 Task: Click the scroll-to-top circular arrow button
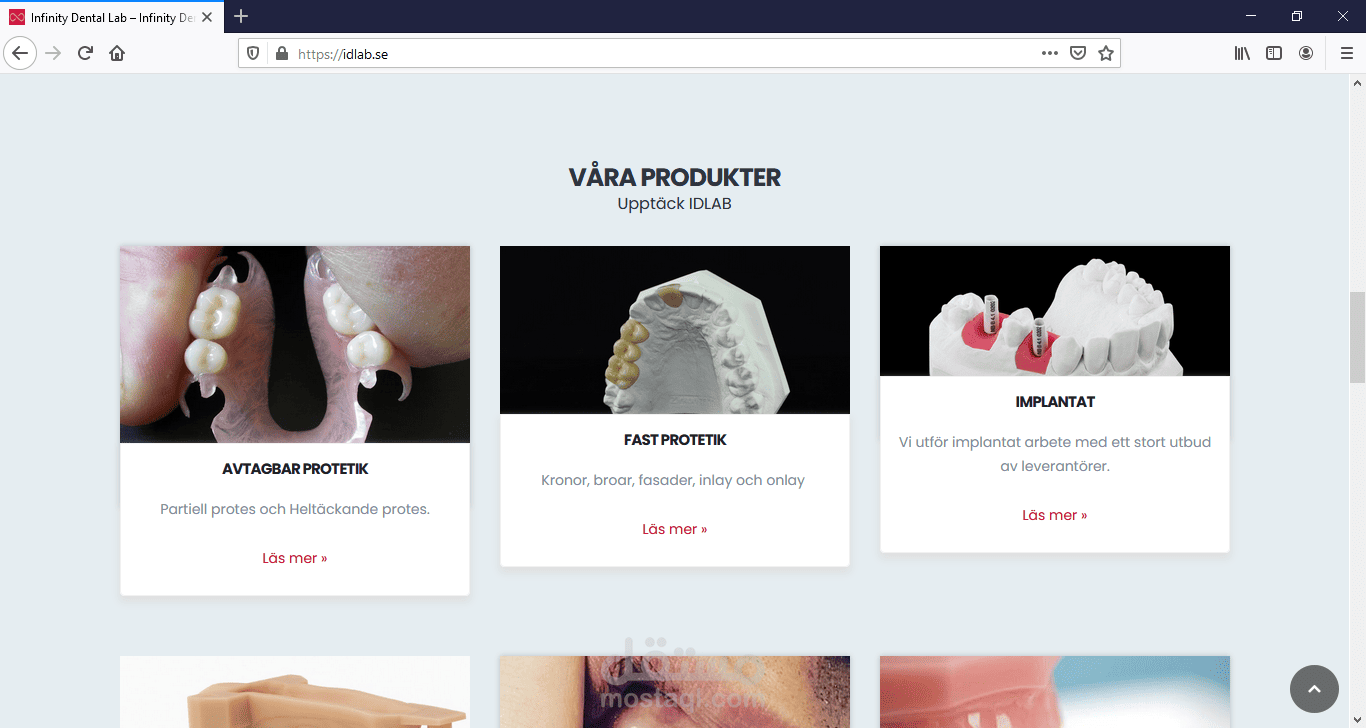click(1314, 689)
